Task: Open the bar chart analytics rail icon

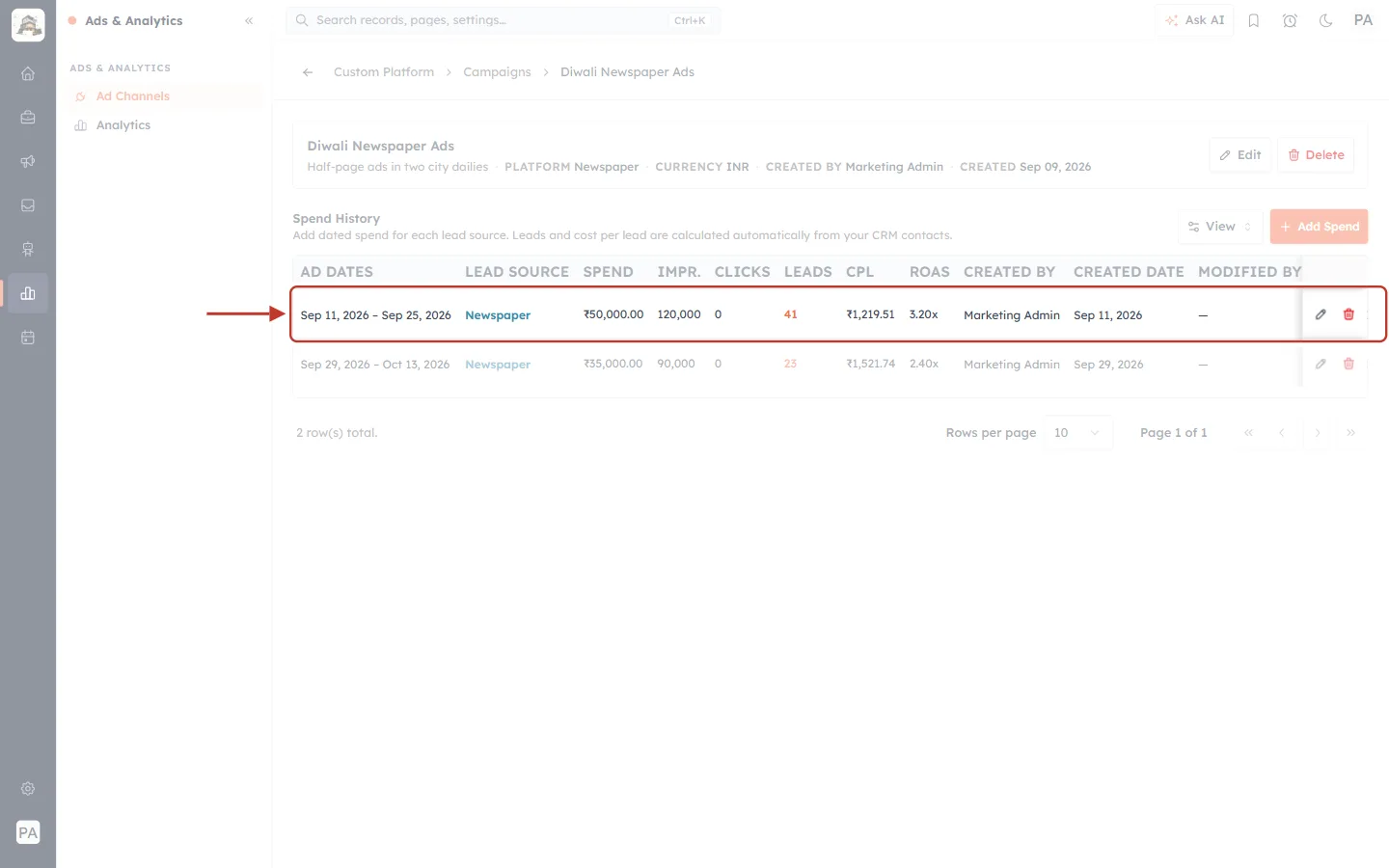Action: (28, 293)
